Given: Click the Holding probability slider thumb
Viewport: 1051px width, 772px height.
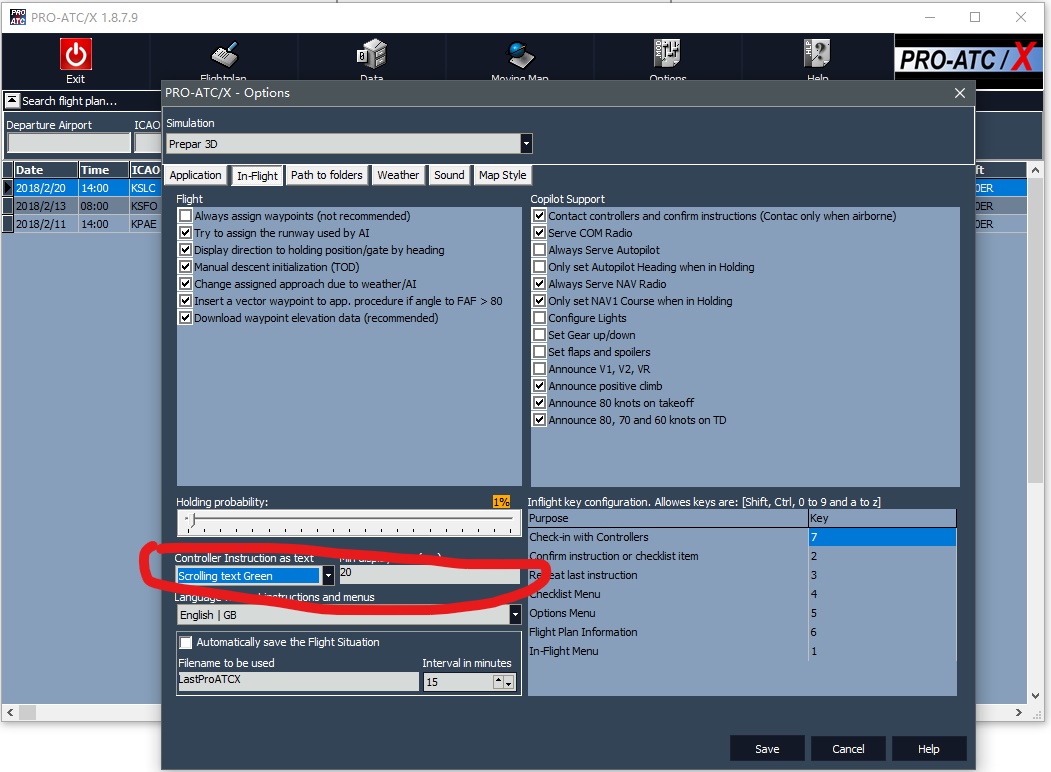Looking at the screenshot, I should click(192, 520).
